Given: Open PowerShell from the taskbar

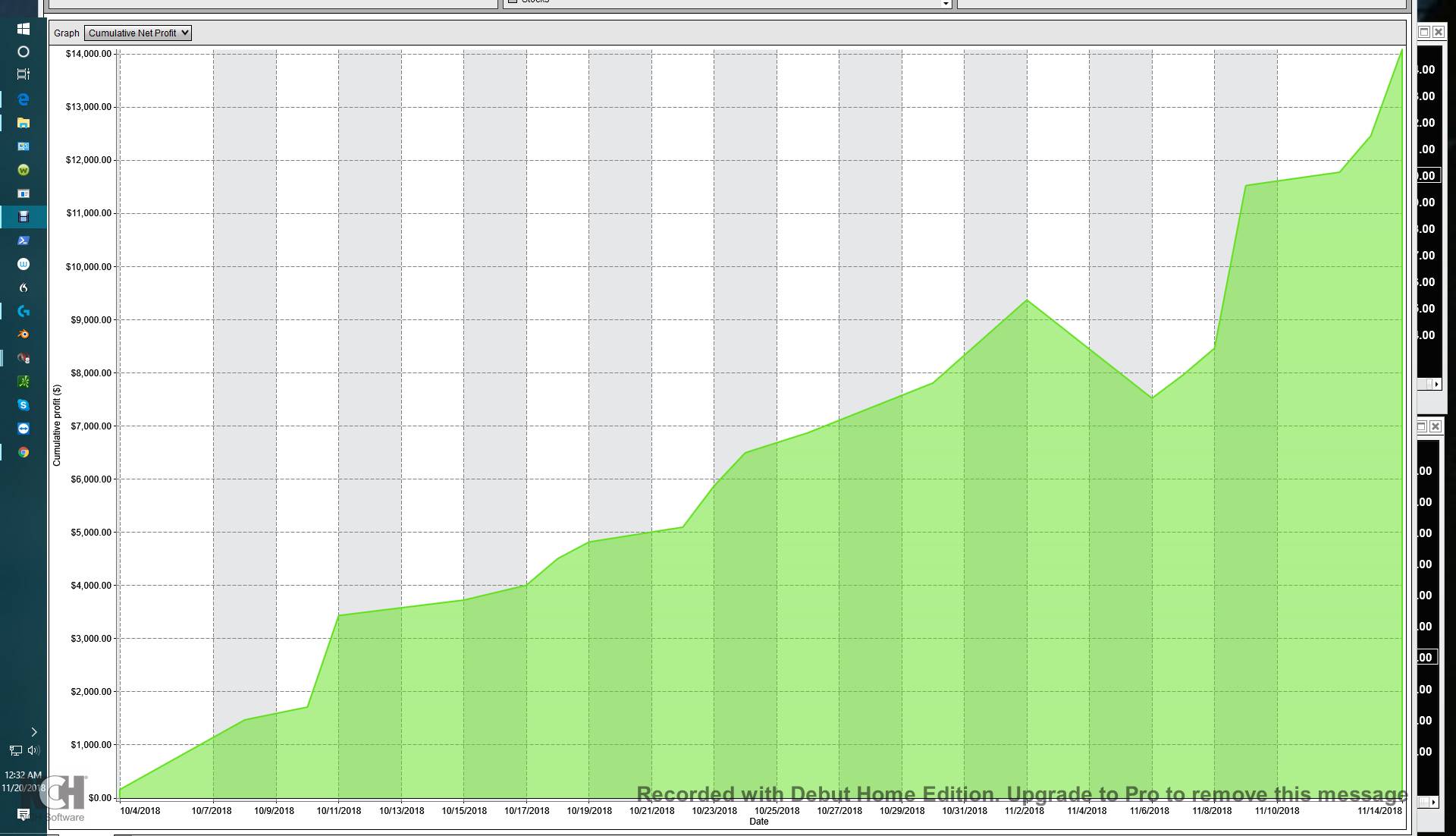Looking at the screenshot, I should tap(24, 240).
